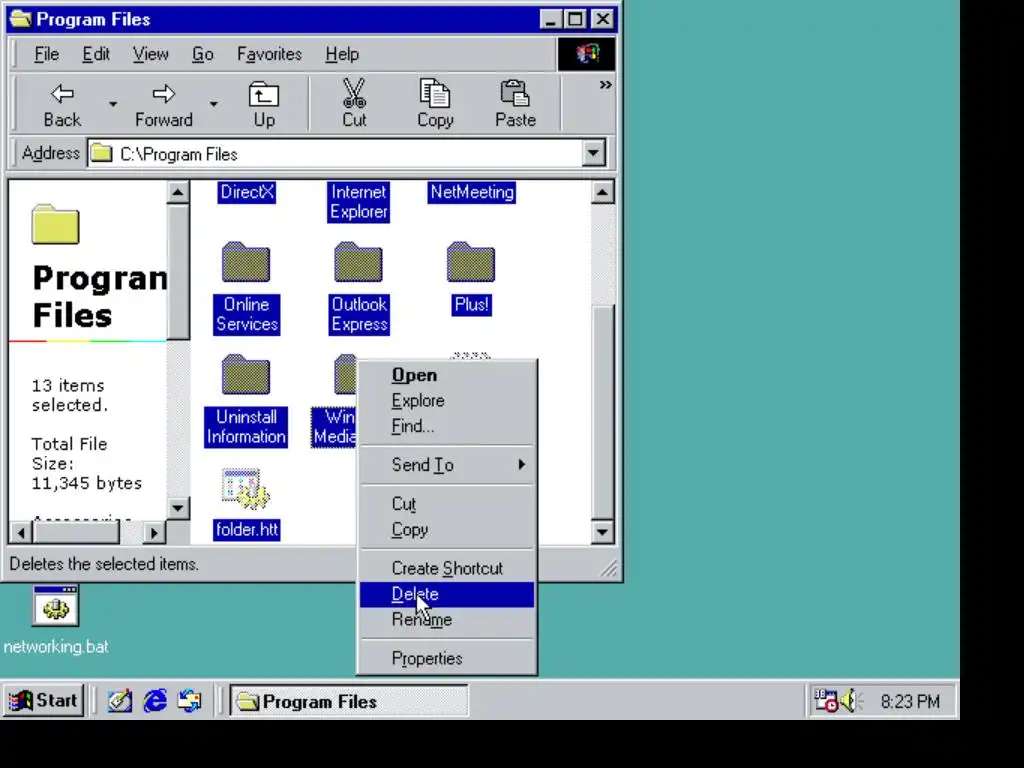Viewport: 1024px width, 768px height.
Task: Click the Task Scheduler tray icon
Action: [x=825, y=701]
